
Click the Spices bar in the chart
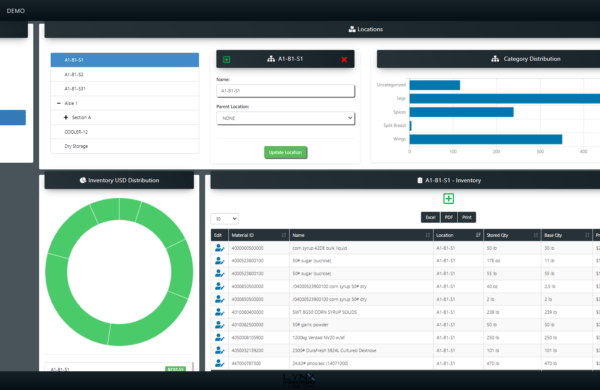(x=461, y=112)
